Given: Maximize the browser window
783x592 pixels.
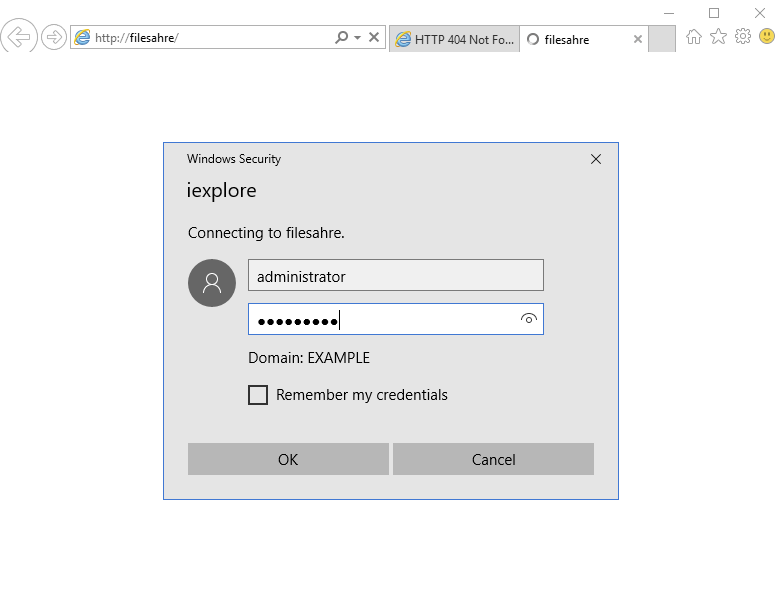Looking at the screenshot, I should (714, 13).
